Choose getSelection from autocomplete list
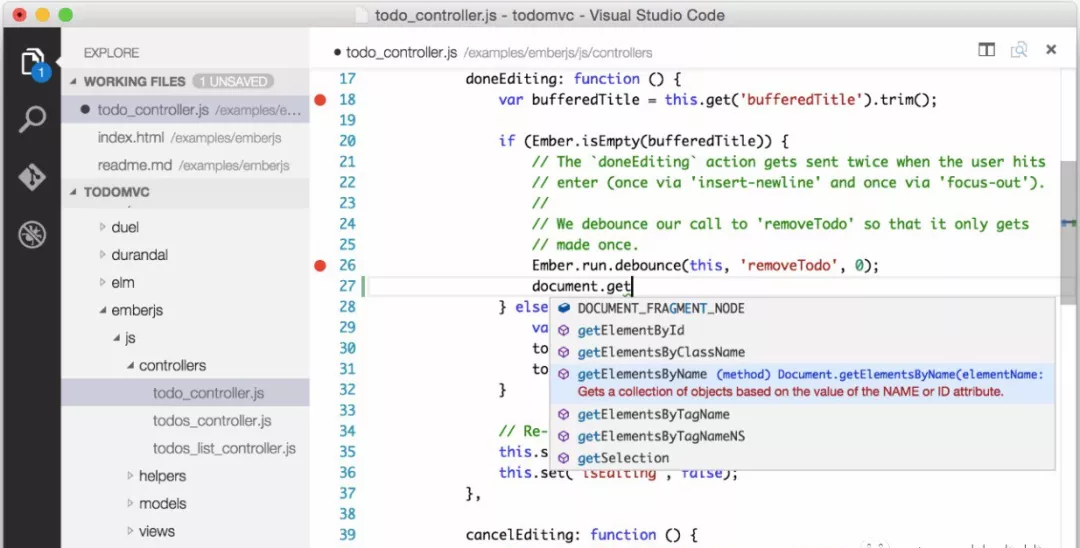1080x548 pixels. click(x=802, y=459)
